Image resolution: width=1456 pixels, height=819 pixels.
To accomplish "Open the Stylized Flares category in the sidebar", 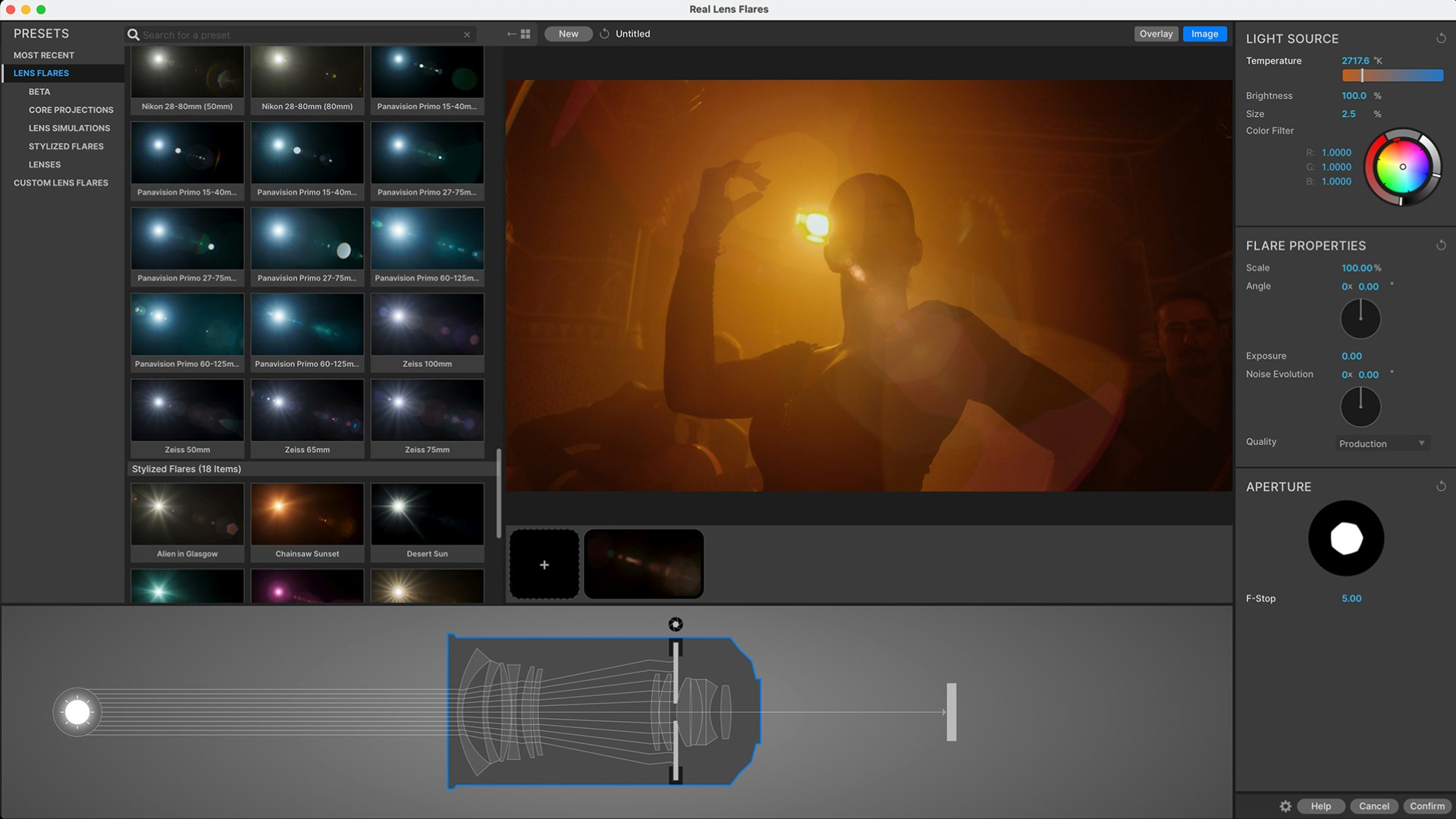I will [x=66, y=146].
